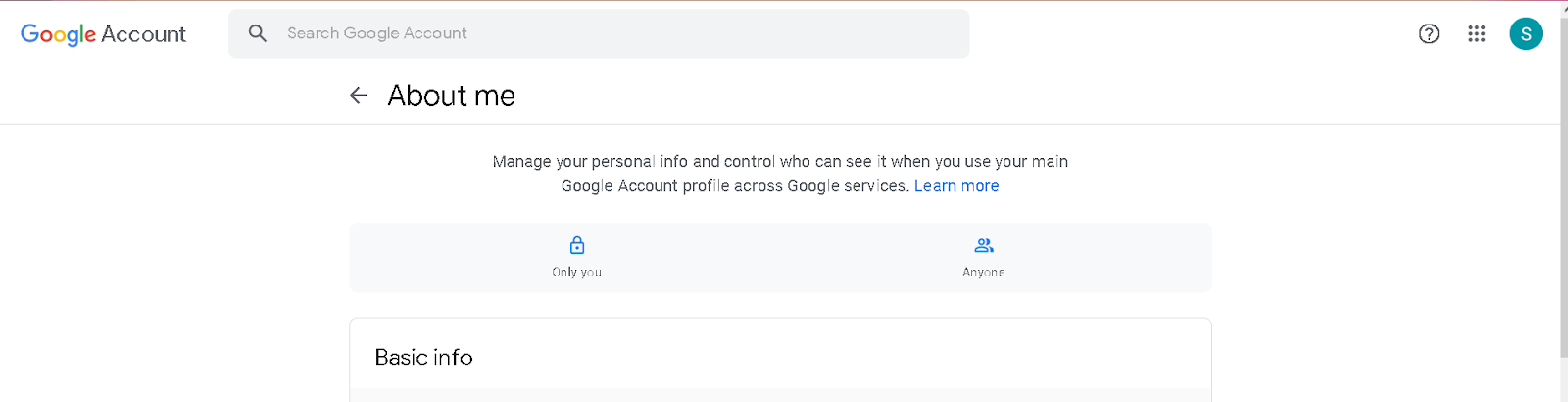Viewport: 1568px width, 402px height.
Task: Click the About me page title
Action: tap(451, 96)
